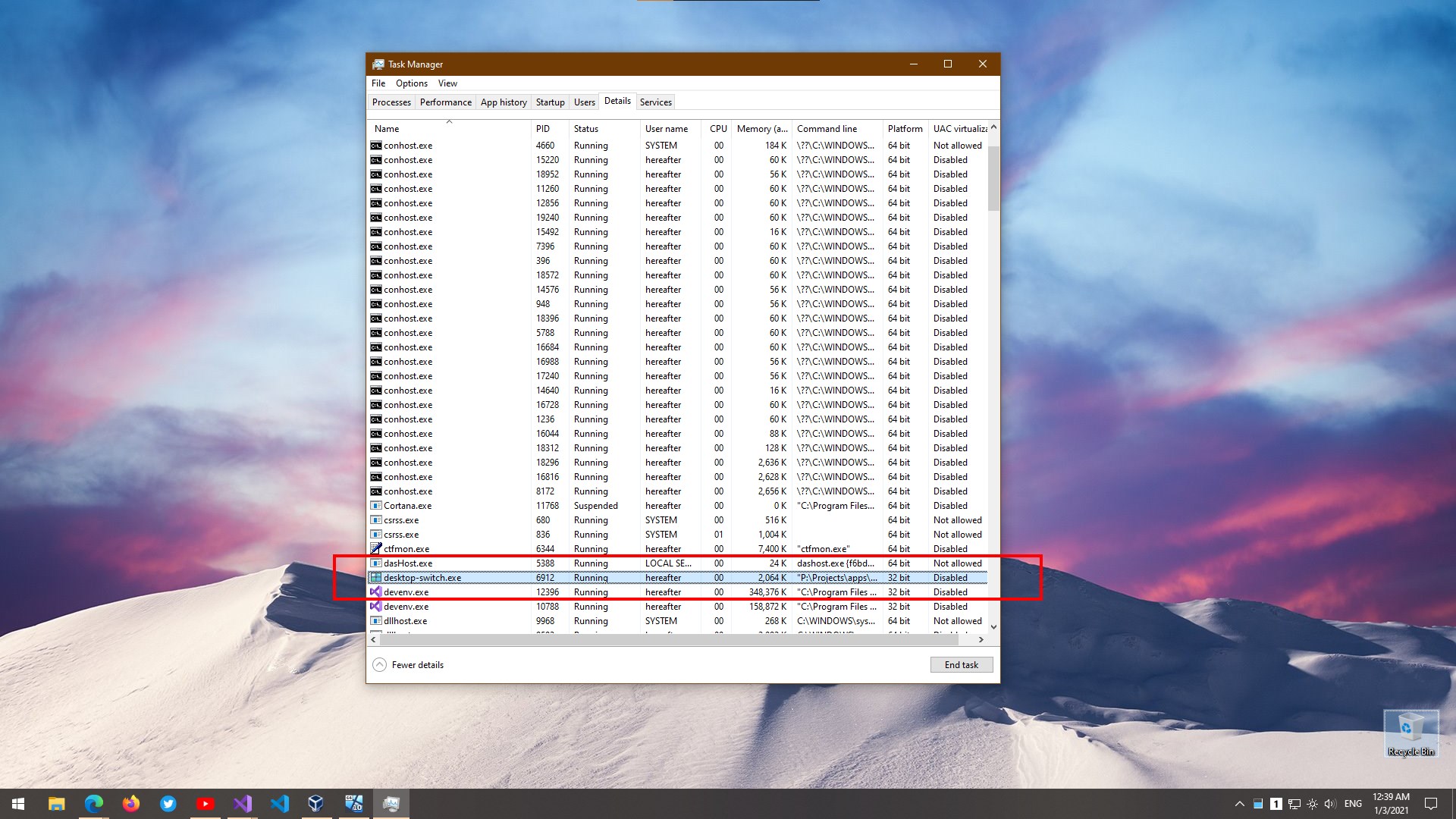The height and width of the screenshot is (819, 1456).
Task: Click the devenv.exe icon with PID 12396
Action: pos(375,592)
